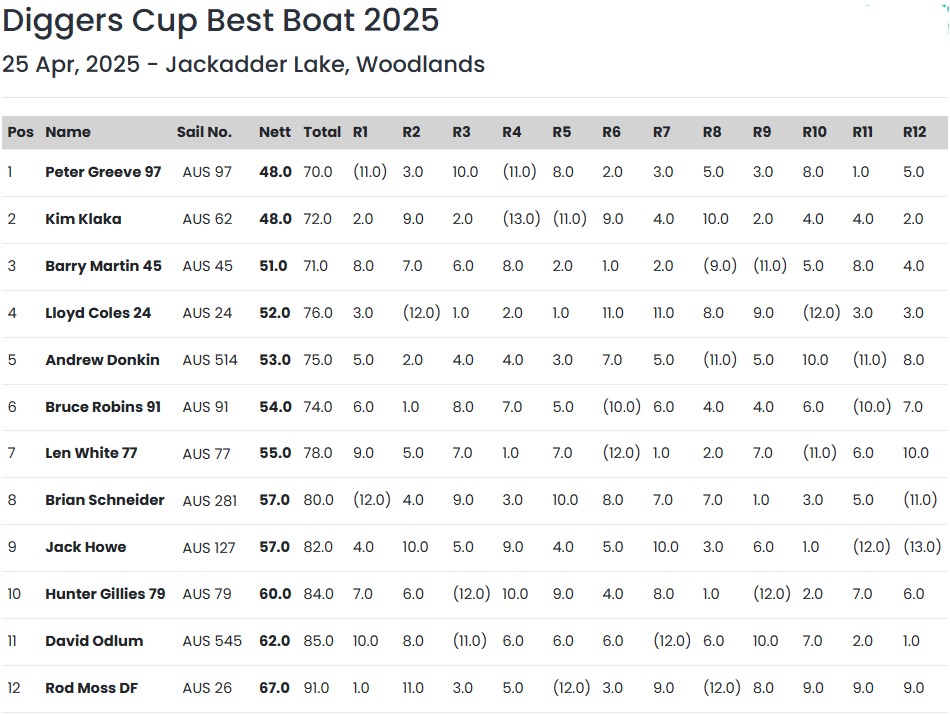Click the Nett column header
950x715 pixels.
(275, 132)
